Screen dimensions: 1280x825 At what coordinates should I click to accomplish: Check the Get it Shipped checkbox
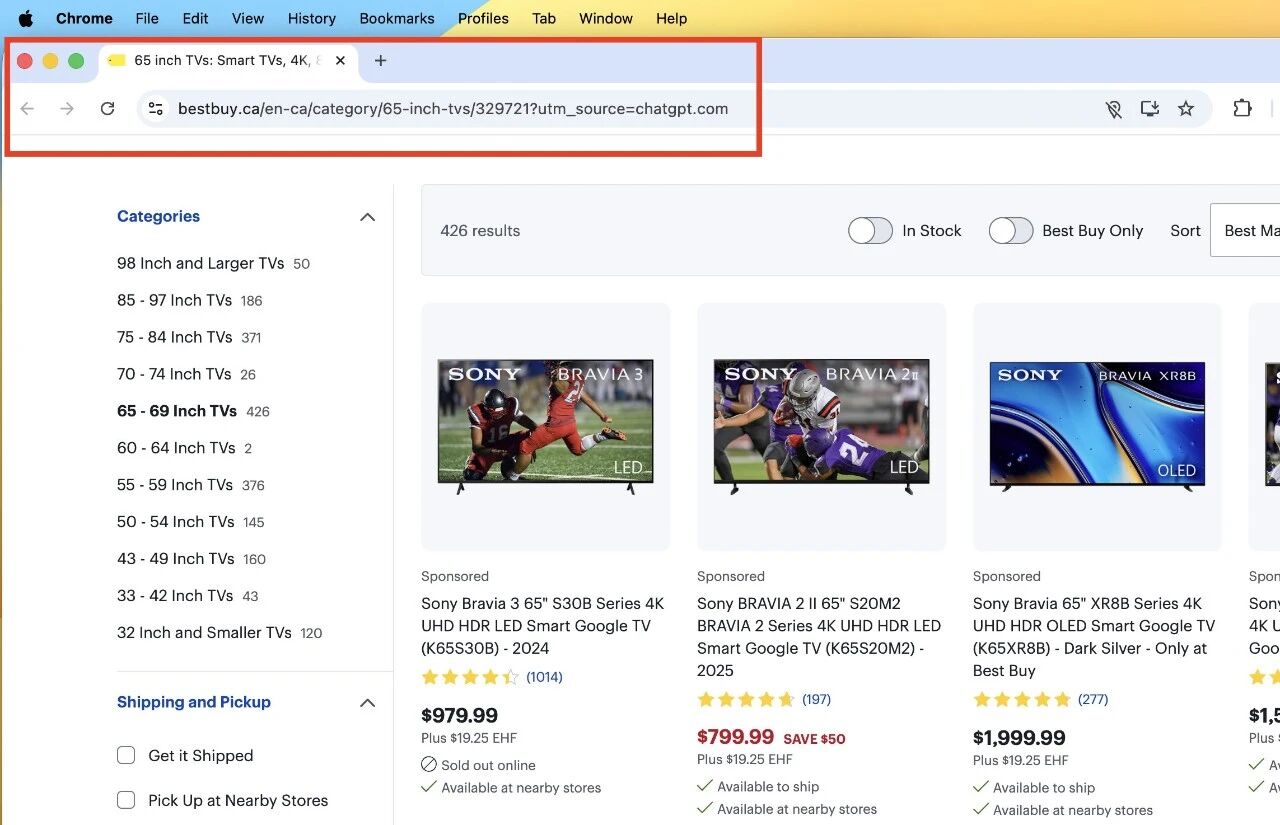click(126, 755)
